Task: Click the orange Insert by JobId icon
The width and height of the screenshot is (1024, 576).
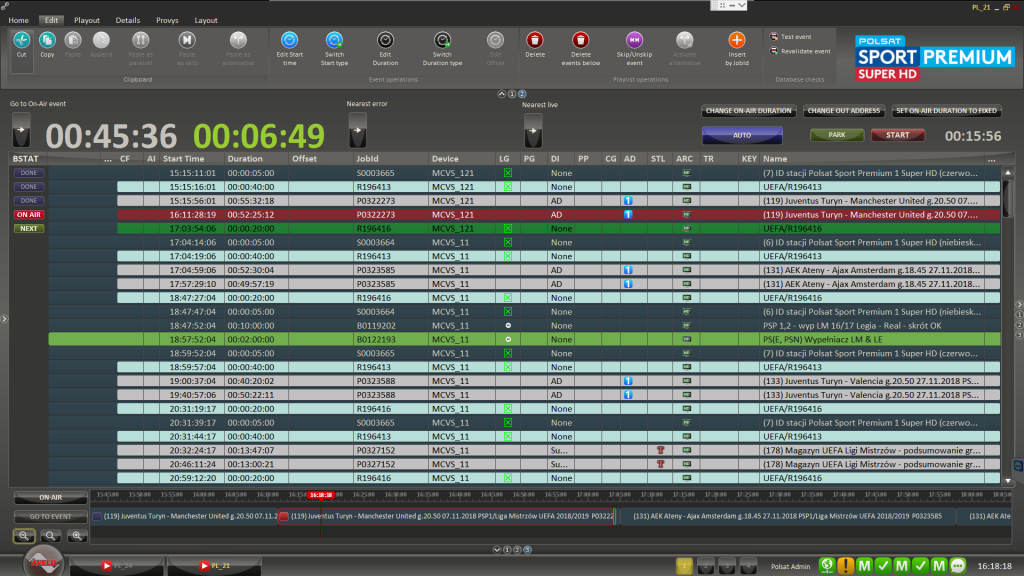Action: point(737,41)
